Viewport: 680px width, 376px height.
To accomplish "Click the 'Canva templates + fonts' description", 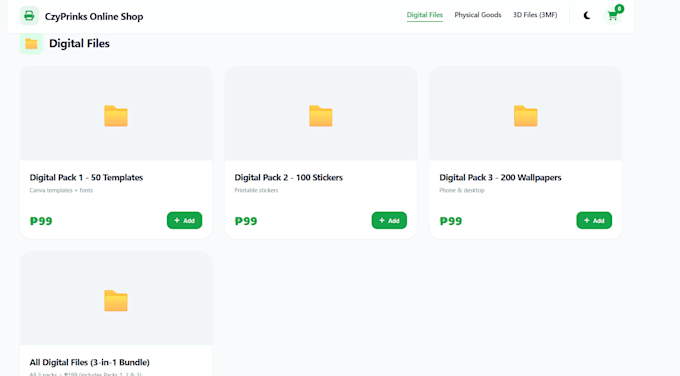I will [x=61, y=190].
